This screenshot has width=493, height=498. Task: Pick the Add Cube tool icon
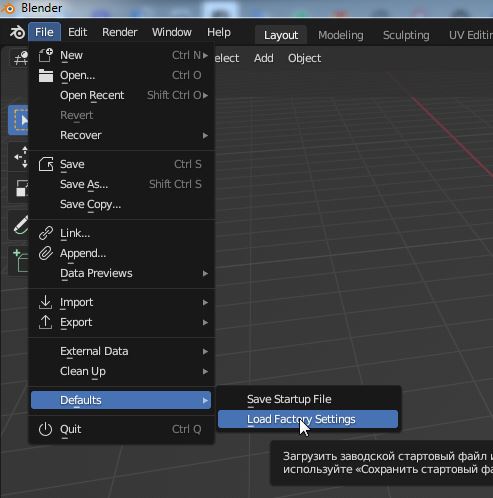pyautogui.click(x=20, y=261)
